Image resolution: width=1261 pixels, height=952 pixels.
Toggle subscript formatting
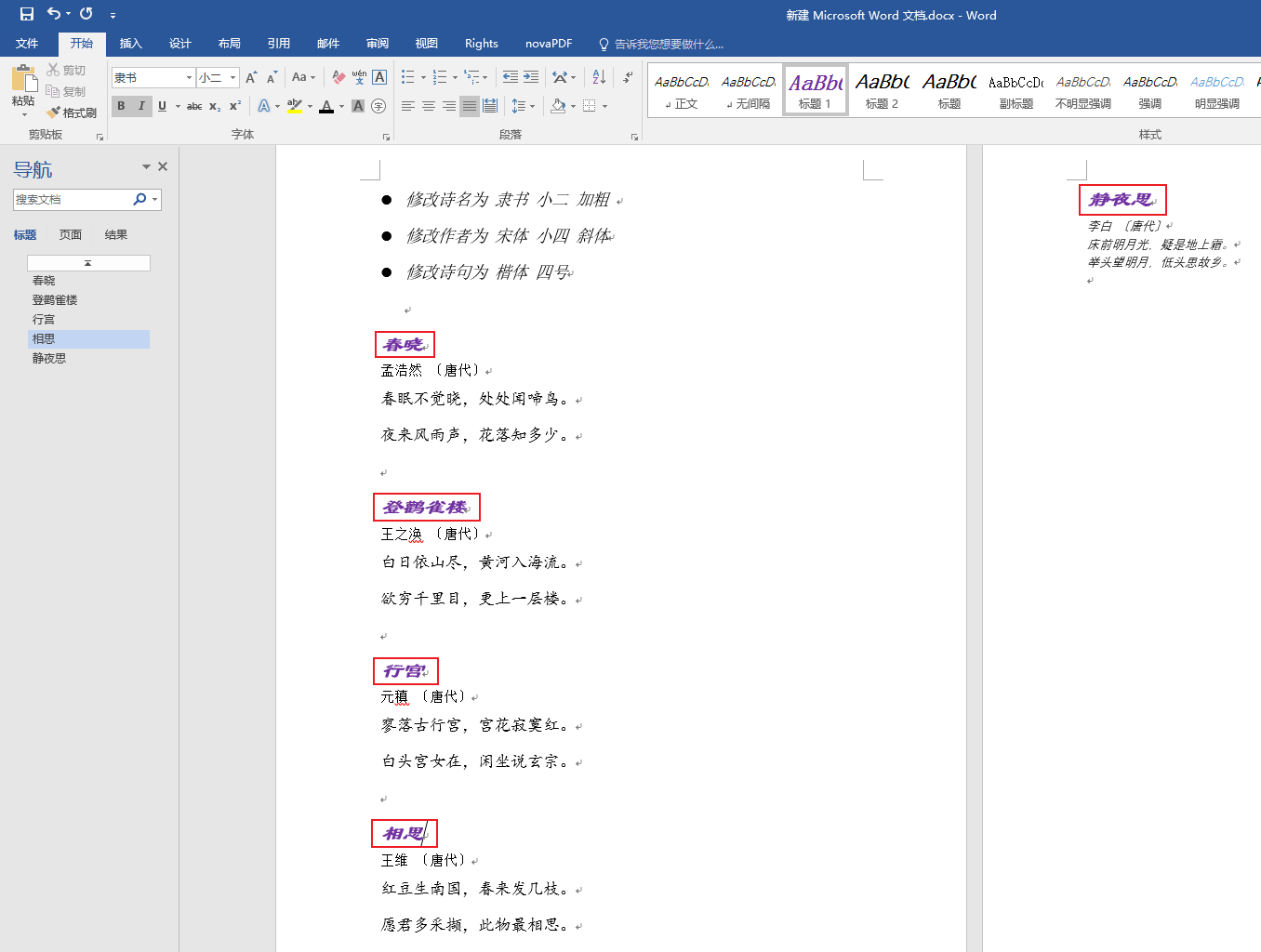coord(215,106)
